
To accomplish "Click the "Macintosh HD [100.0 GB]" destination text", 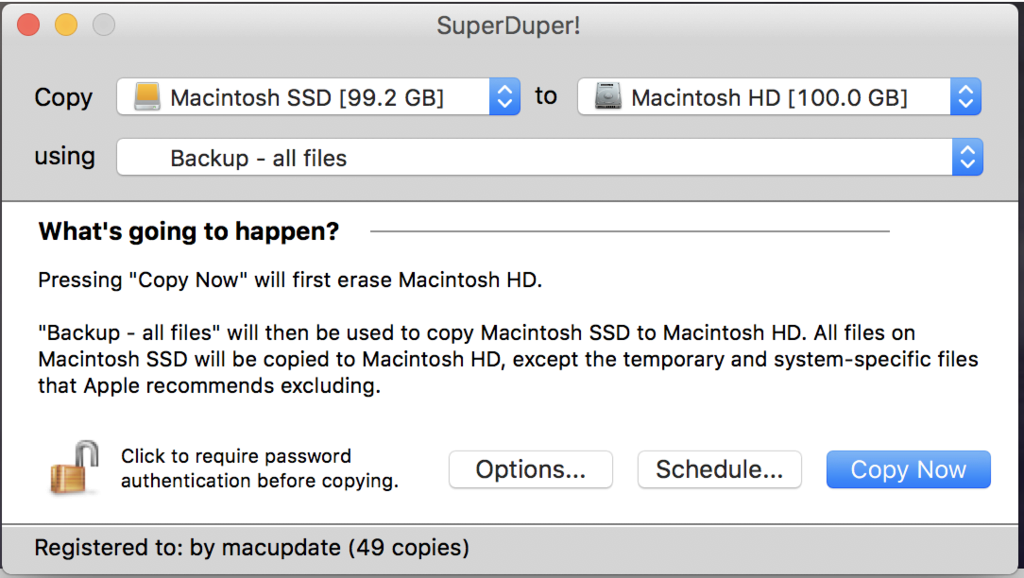I will pyautogui.click(x=769, y=98).
